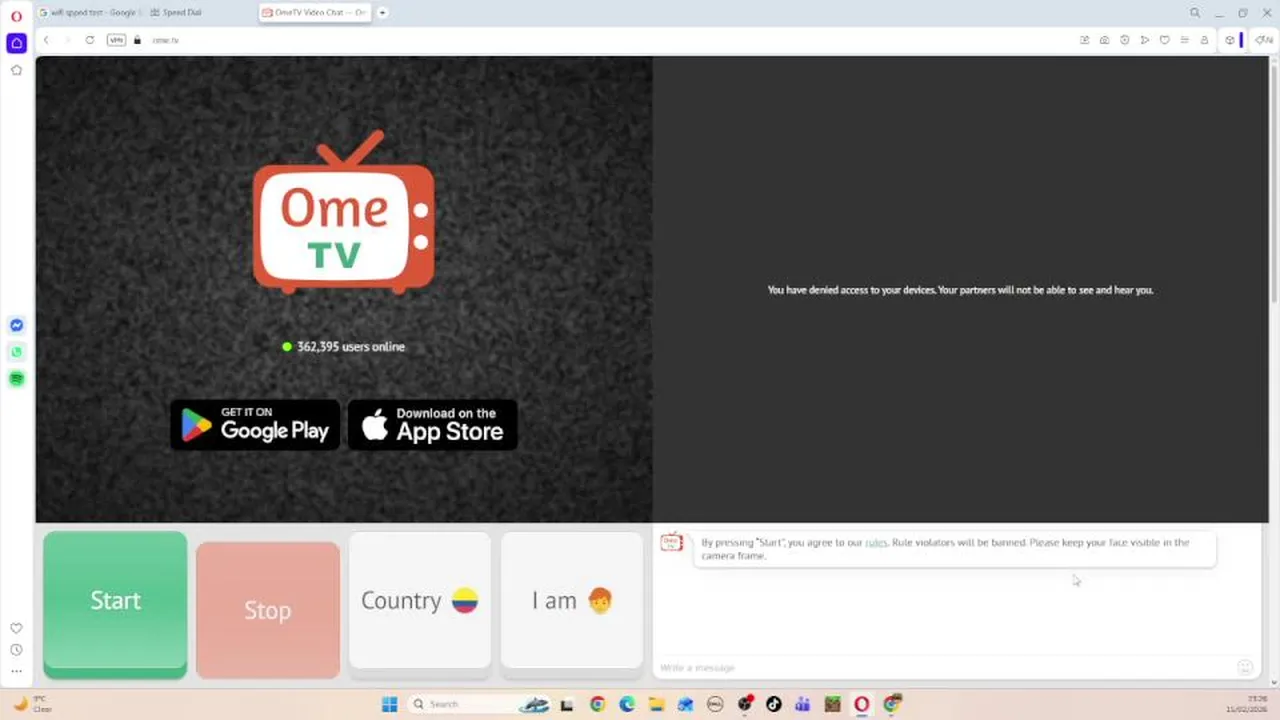Click the red Stop button
Viewport: 1280px width, 720px height.
point(267,609)
